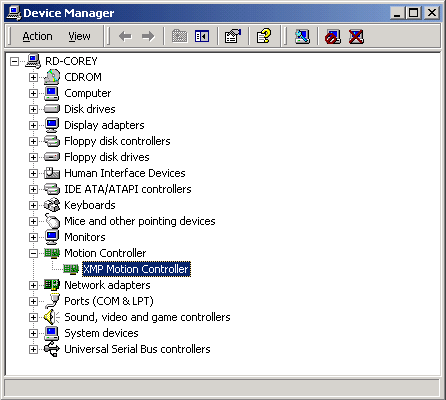Select Universal Serial Bus controllers item

[137, 349]
